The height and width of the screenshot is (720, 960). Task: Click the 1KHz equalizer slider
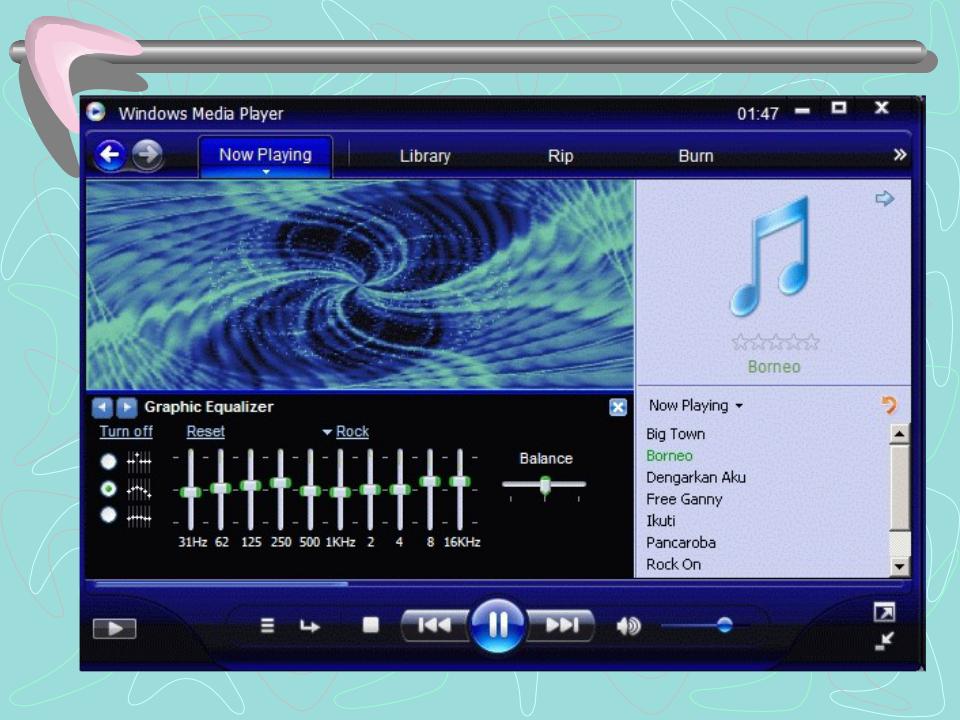tap(340, 492)
